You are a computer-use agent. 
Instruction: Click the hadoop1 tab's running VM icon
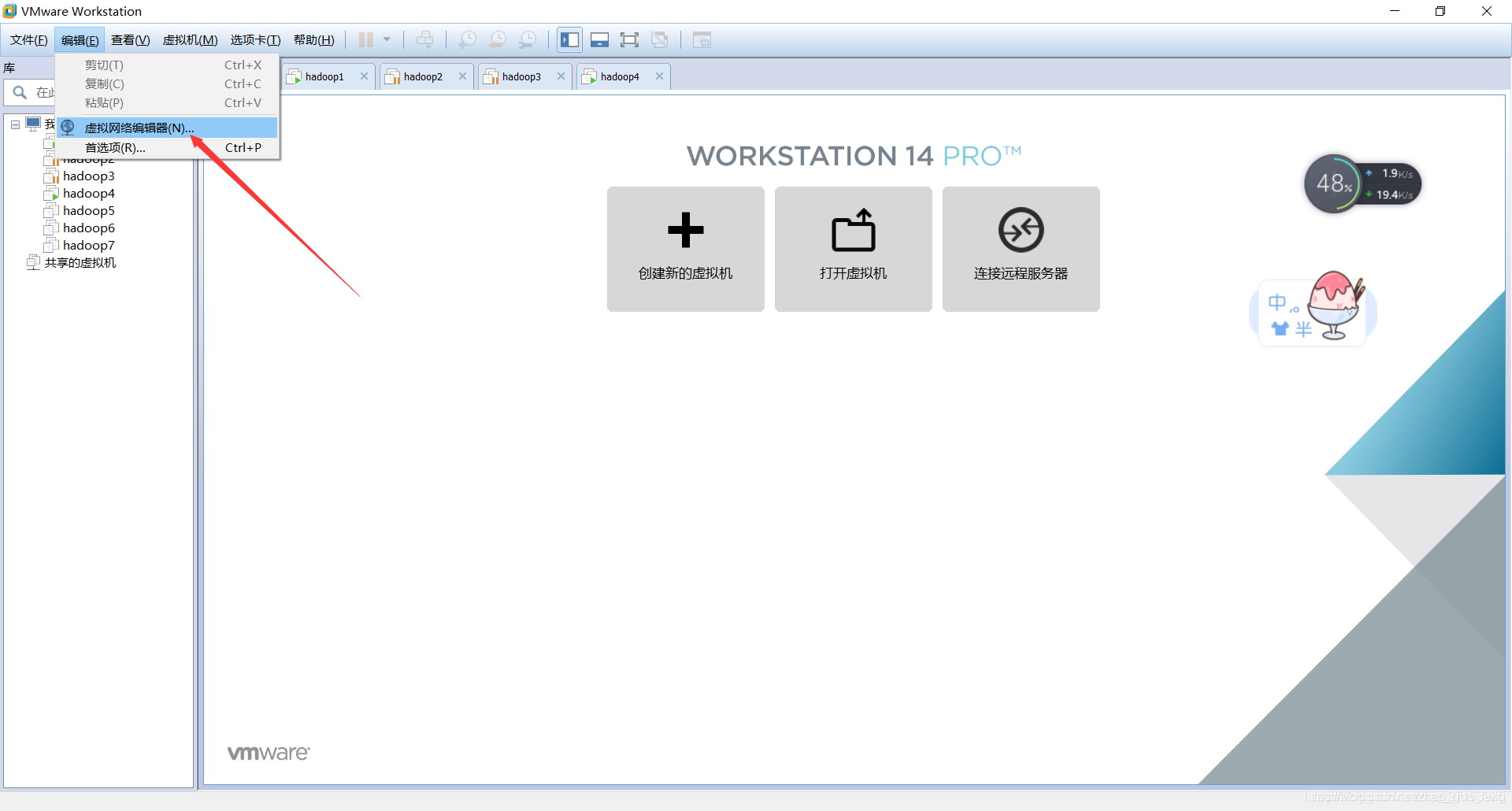294,76
